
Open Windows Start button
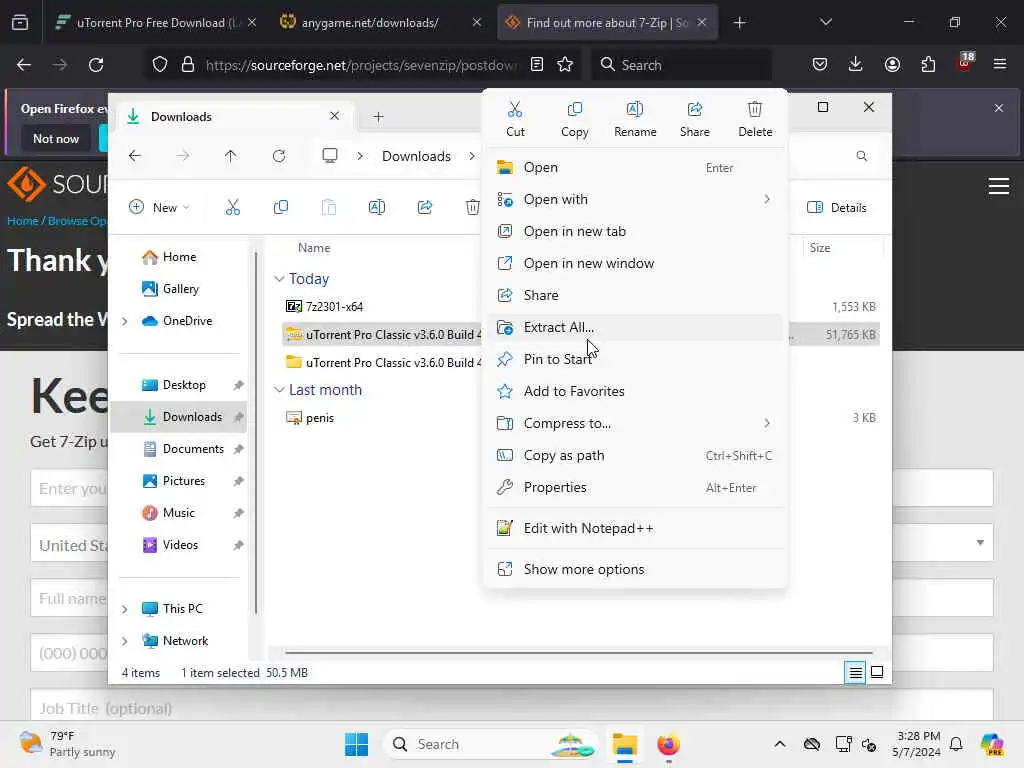point(357,744)
